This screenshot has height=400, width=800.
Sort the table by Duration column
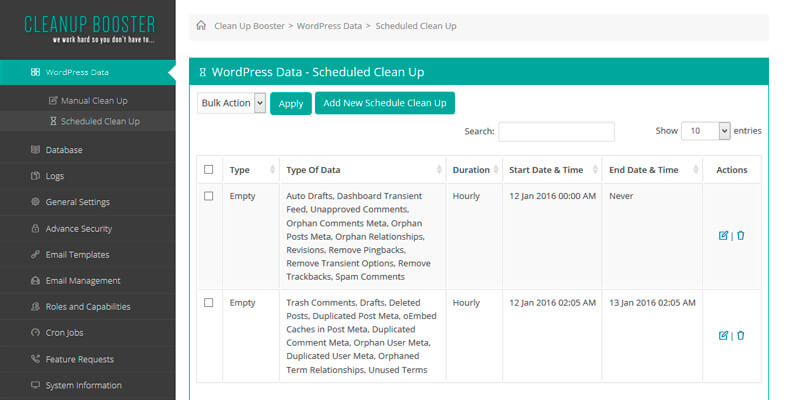tap(470, 170)
